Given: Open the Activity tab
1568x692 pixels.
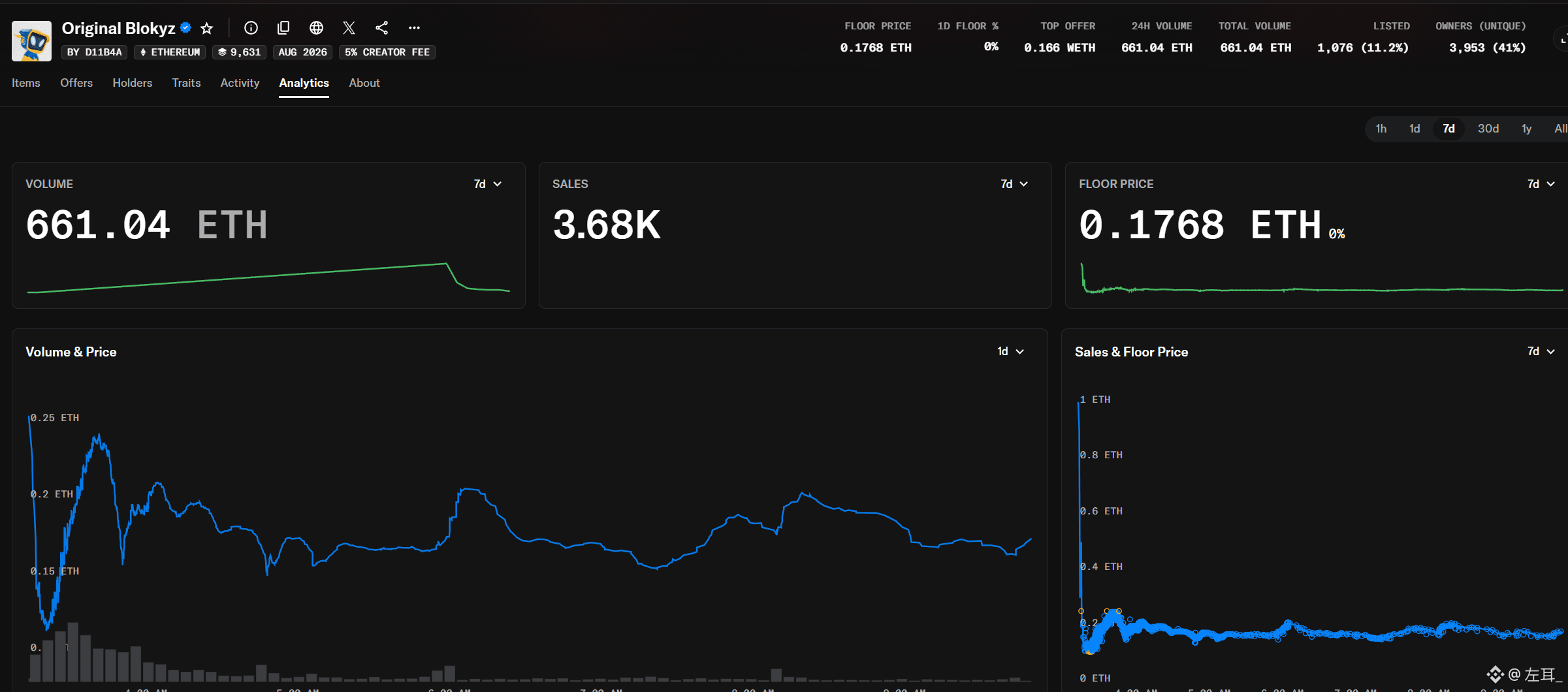Looking at the screenshot, I should pyautogui.click(x=240, y=83).
